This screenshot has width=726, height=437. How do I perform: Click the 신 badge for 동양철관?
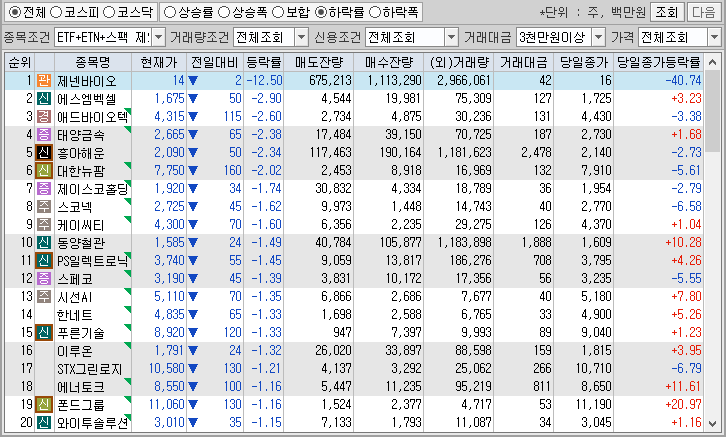44,243
